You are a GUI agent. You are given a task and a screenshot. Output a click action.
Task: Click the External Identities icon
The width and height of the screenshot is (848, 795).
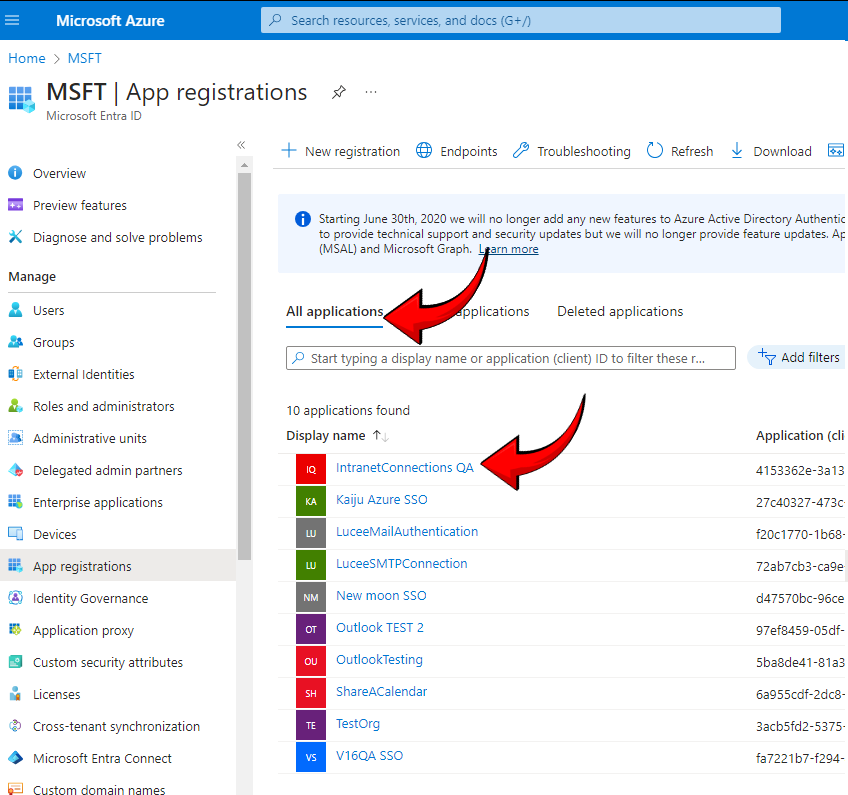click(x=16, y=374)
